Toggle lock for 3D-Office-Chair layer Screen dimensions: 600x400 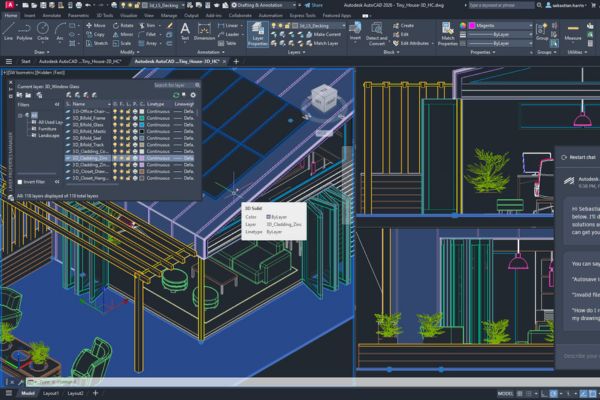click(128, 111)
